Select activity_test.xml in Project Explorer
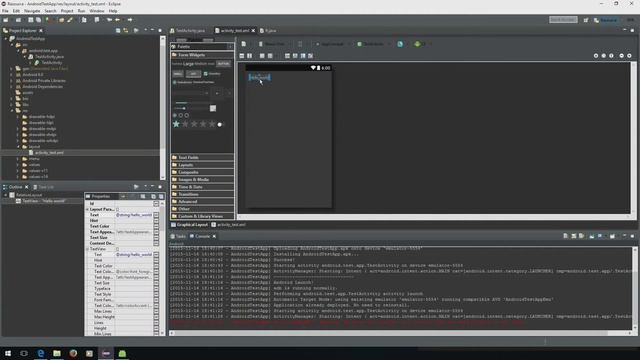The height and width of the screenshot is (360, 640). tap(49, 153)
